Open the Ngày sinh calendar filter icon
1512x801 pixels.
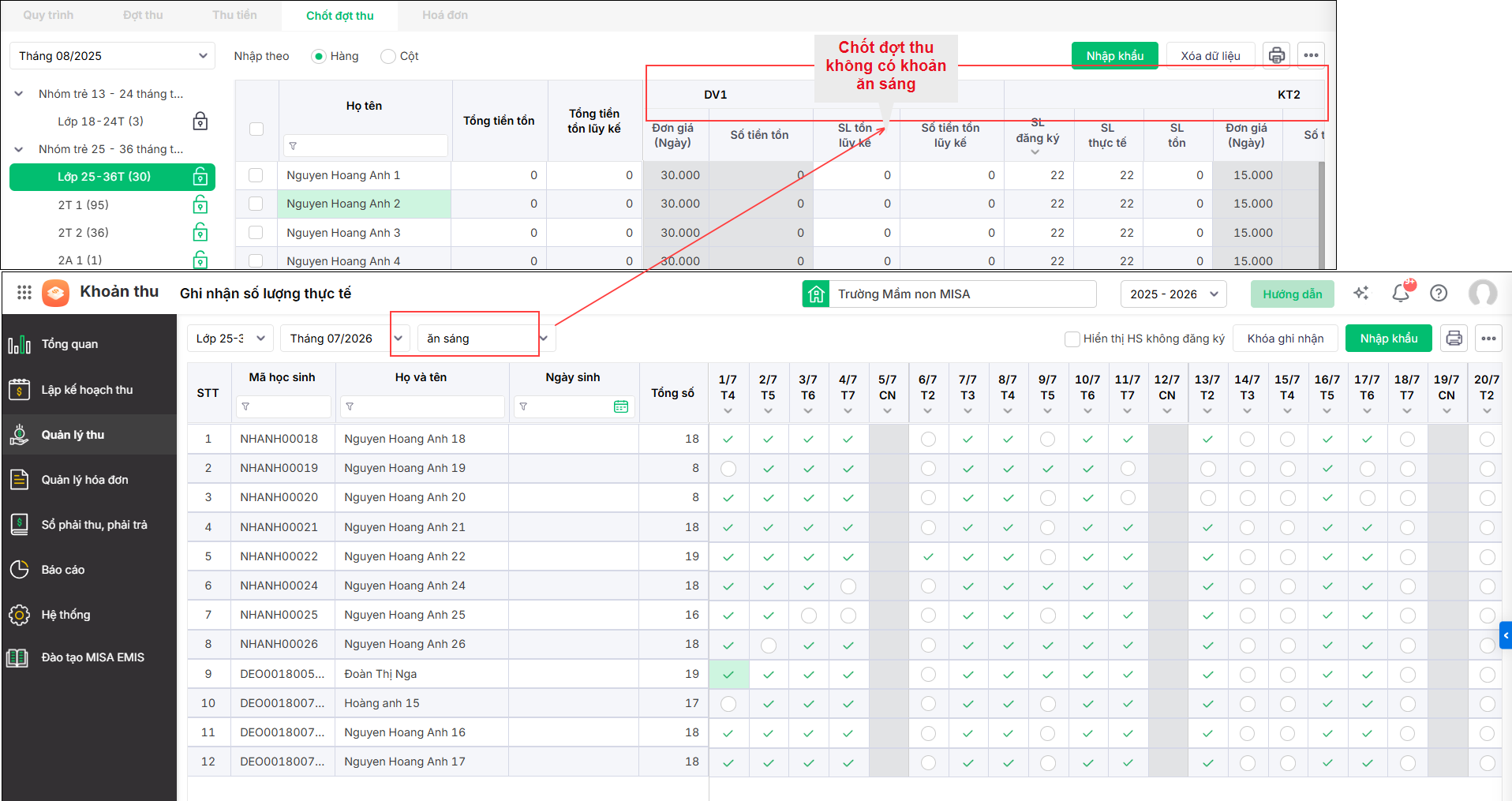click(620, 406)
